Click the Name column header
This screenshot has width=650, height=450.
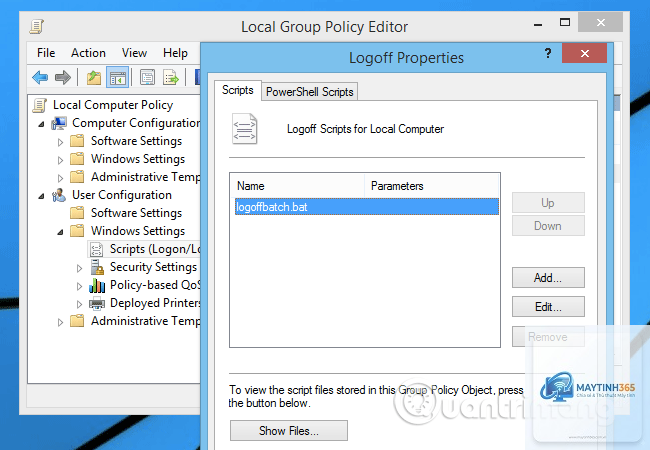298,186
